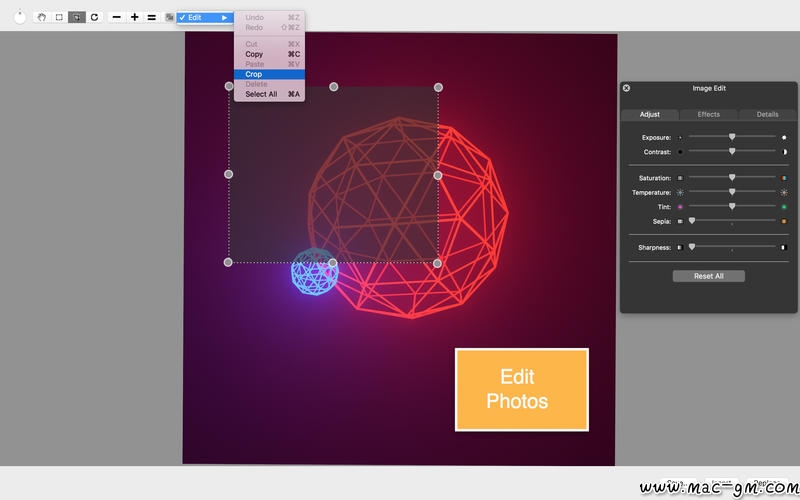
Task: Click the round white knob in toolbar
Action: click(x=19, y=17)
